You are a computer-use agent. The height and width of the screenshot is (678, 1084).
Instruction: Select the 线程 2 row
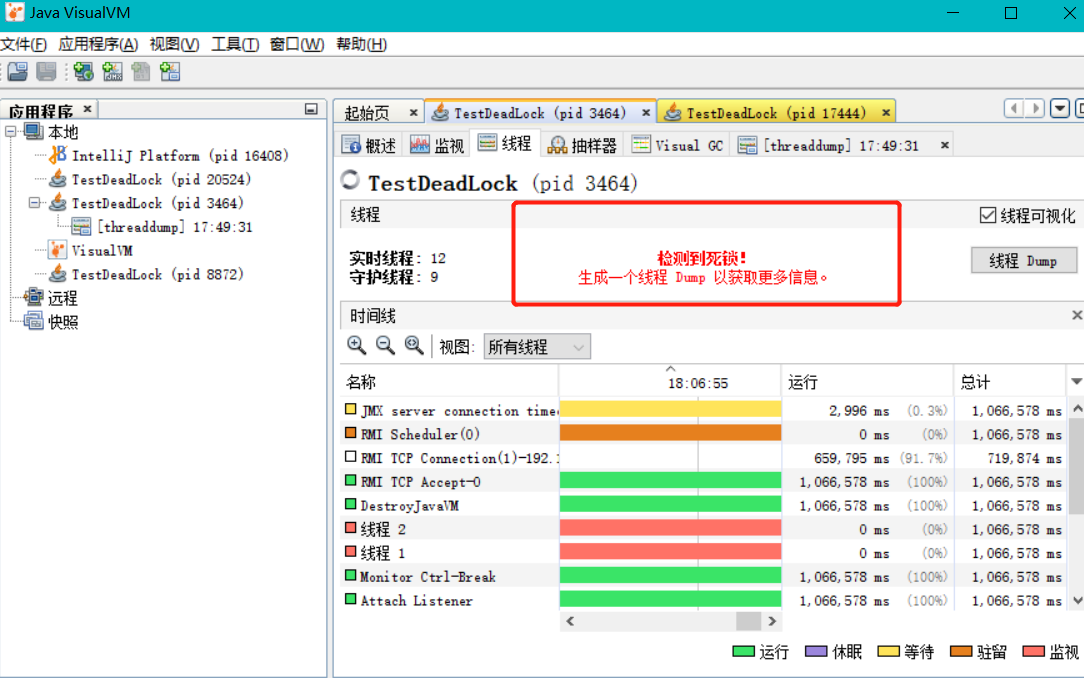pos(704,529)
